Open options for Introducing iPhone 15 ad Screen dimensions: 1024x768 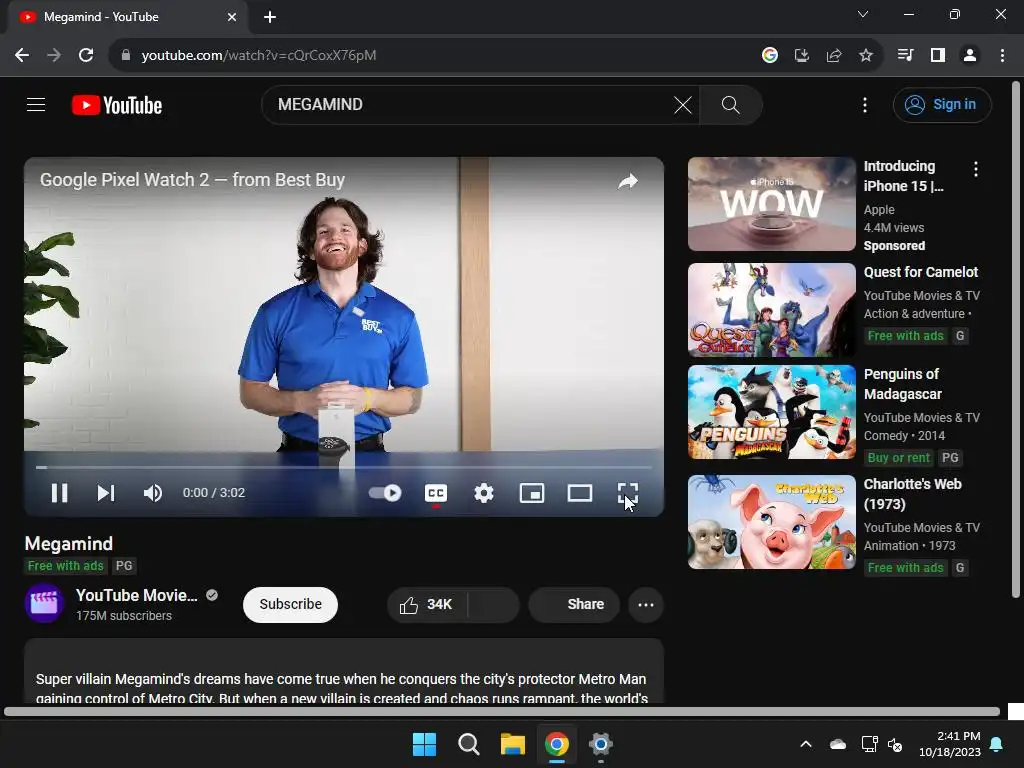pyautogui.click(x=976, y=169)
